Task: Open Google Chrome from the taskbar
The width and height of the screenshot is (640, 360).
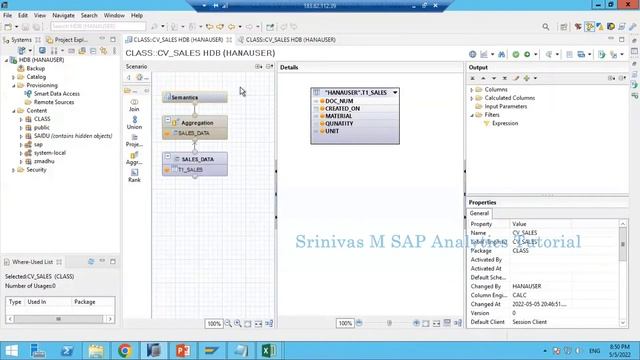Action: [125, 351]
